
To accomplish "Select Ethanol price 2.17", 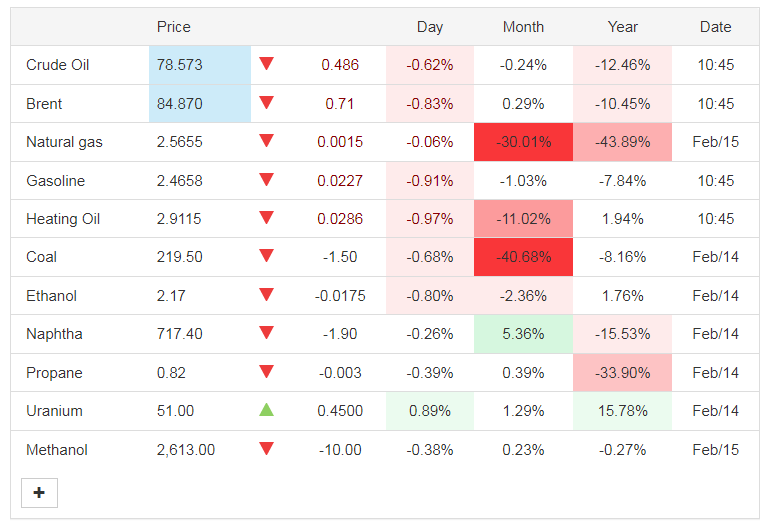I will tap(171, 296).
